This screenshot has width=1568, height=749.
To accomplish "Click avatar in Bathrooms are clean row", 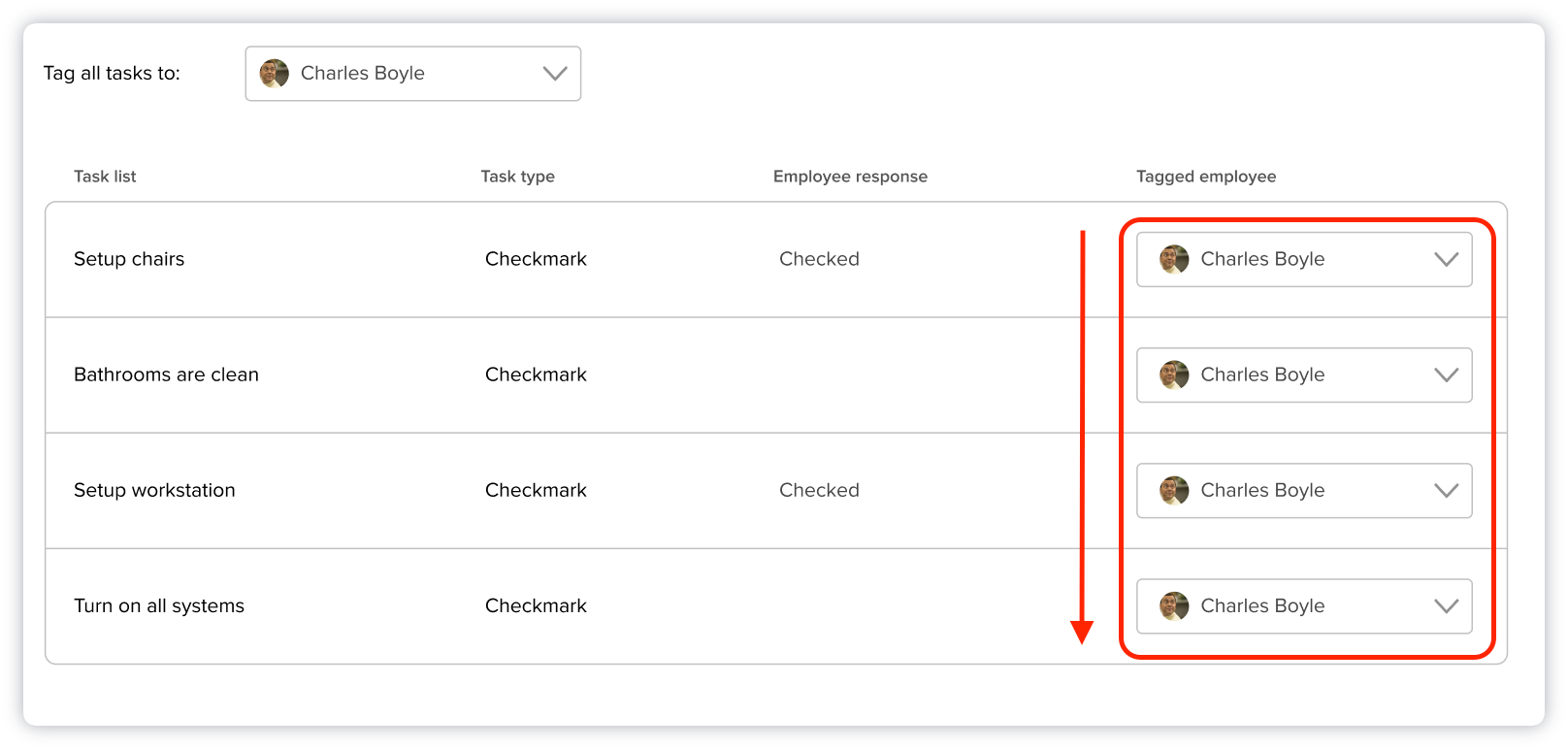I will [1174, 374].
